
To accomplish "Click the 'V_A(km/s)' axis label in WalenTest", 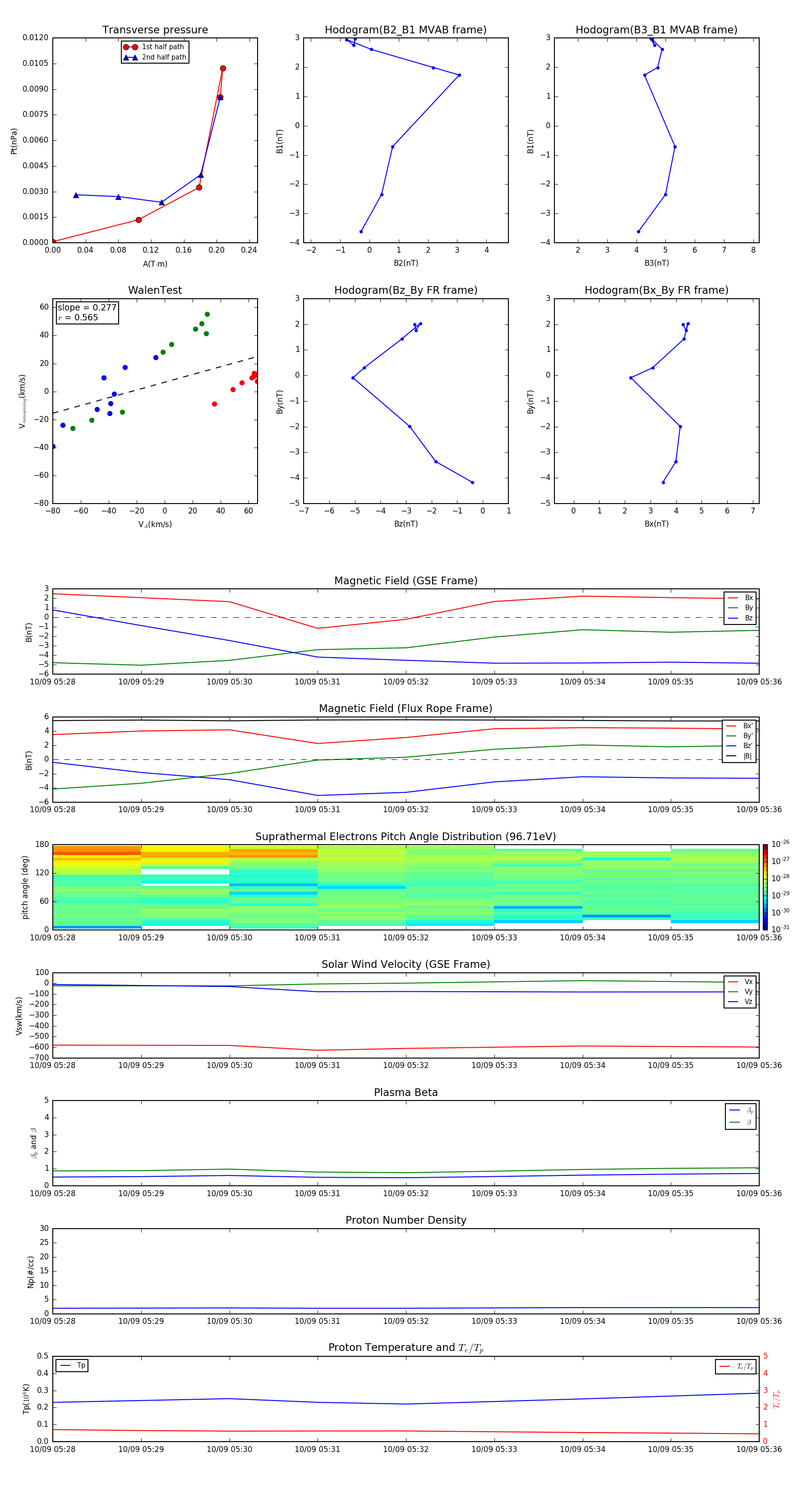I will 155,525.
